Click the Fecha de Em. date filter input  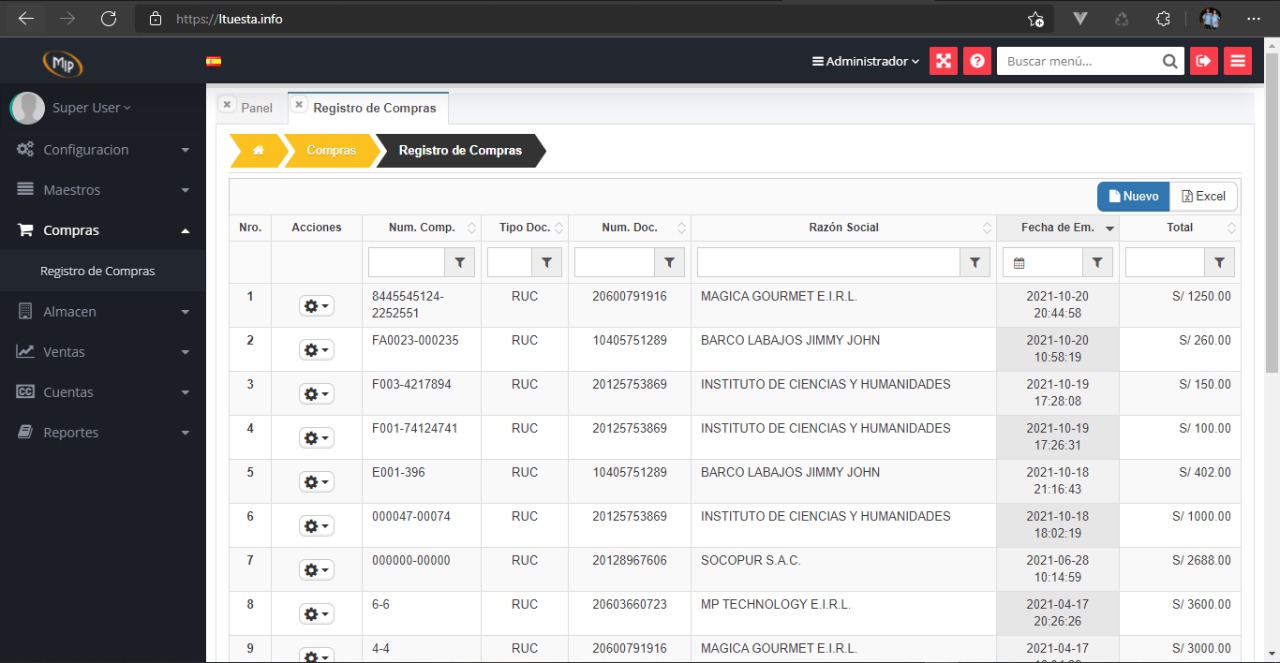1043,262
